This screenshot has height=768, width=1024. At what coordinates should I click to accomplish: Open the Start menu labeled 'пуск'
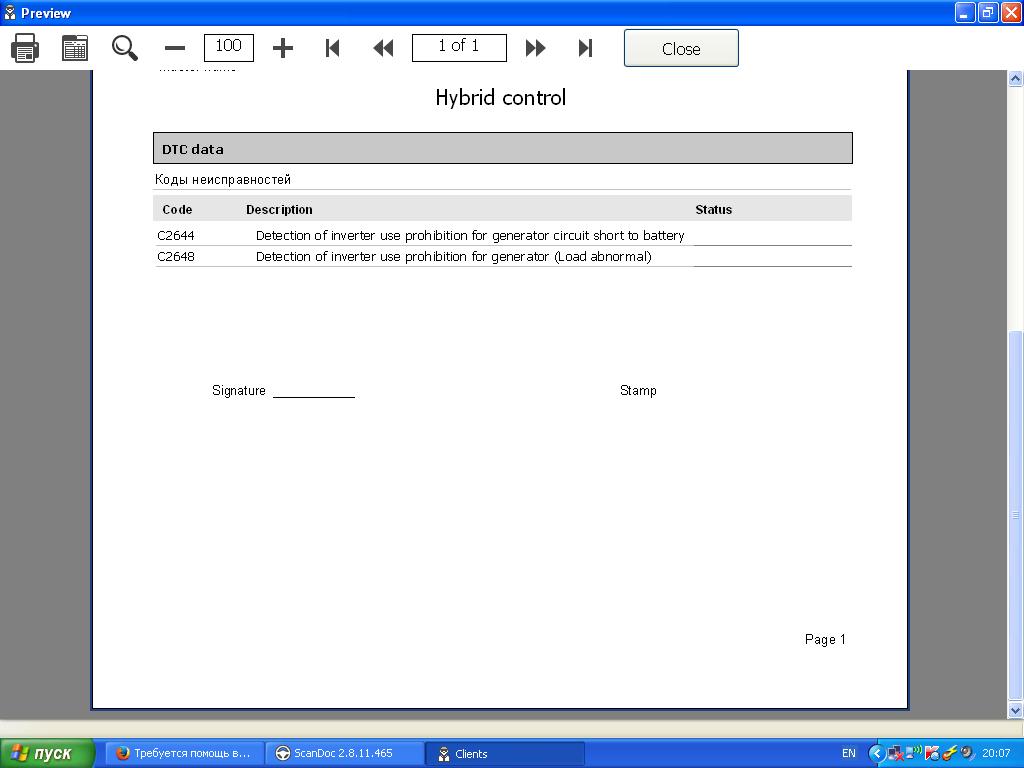[x=47, y=754]
